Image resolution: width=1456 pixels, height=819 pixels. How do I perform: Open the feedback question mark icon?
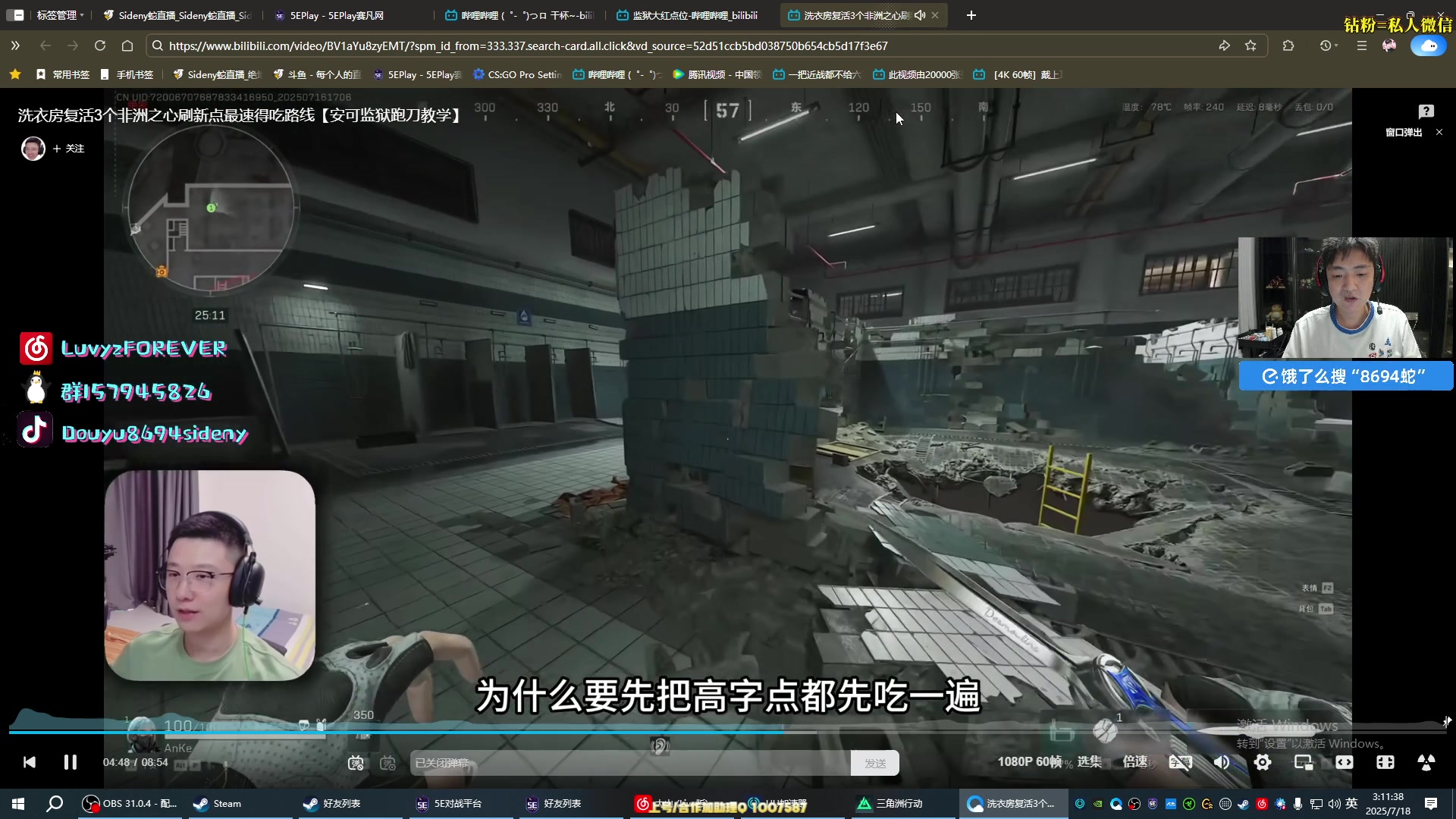click(x=1426, y=111)
